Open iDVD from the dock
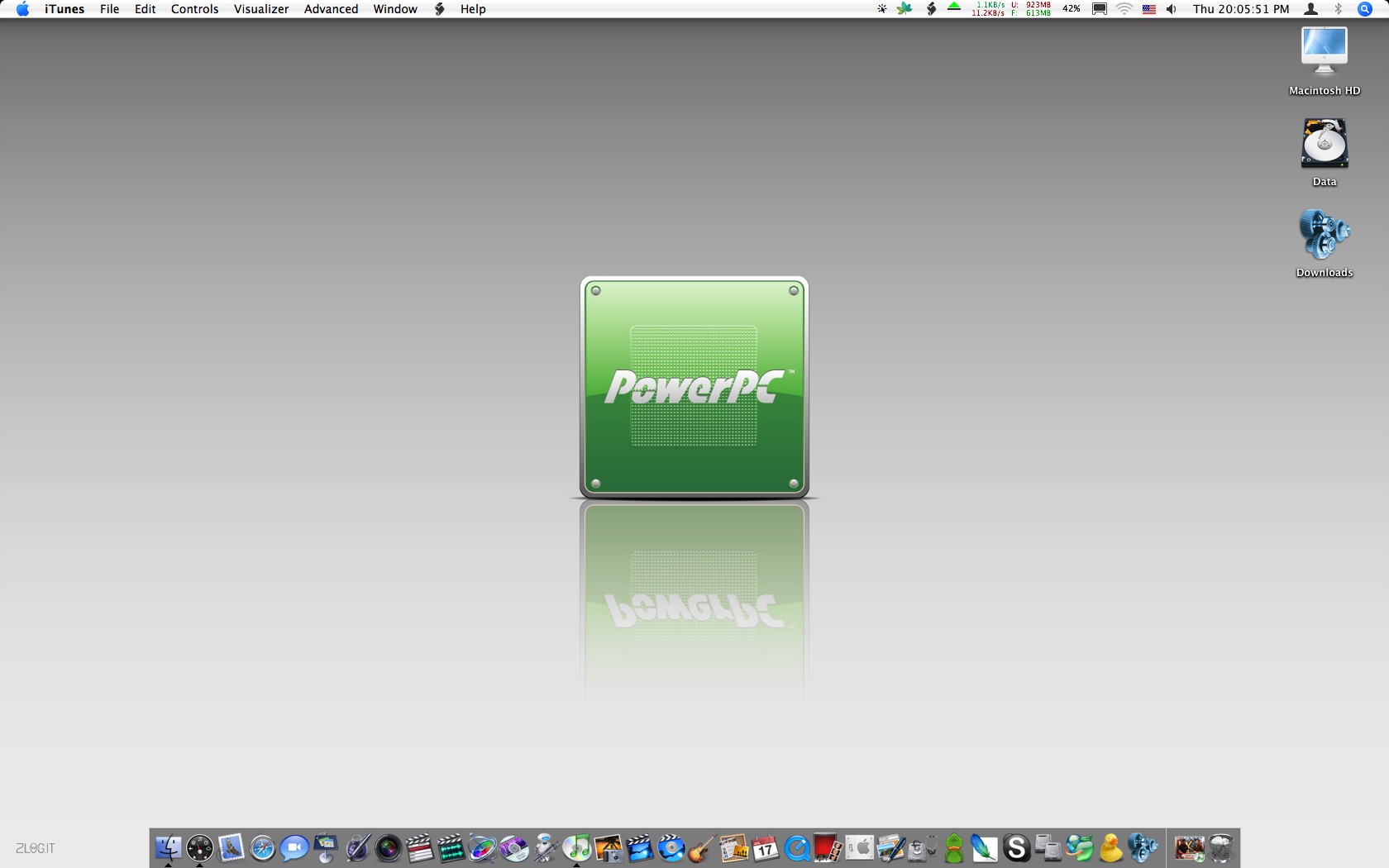Viewport: 1389px width, 868px height. (671, 848)
